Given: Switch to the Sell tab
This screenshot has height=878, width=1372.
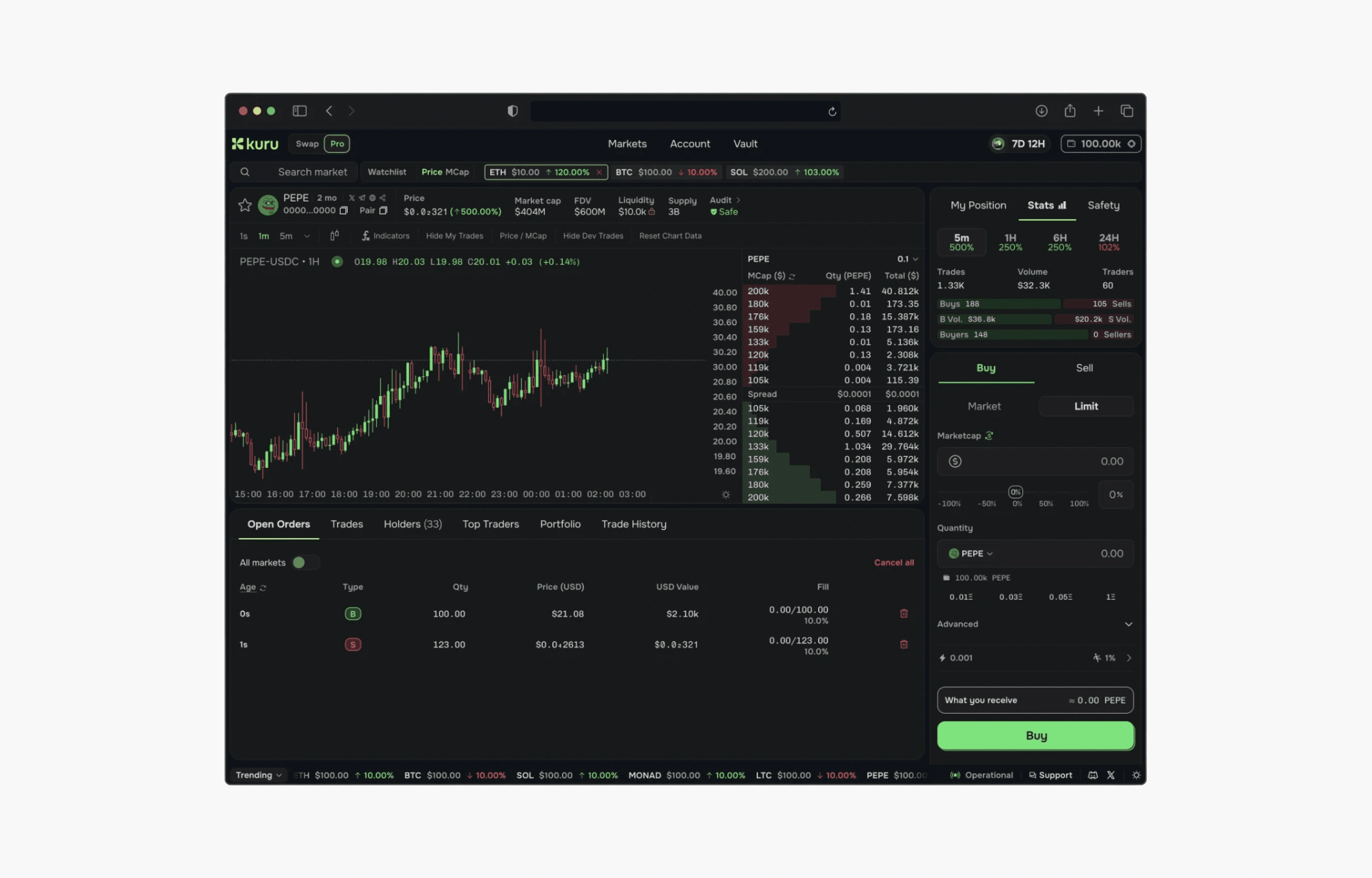Looking at the screenshot, I should (x=1084, y=368).
